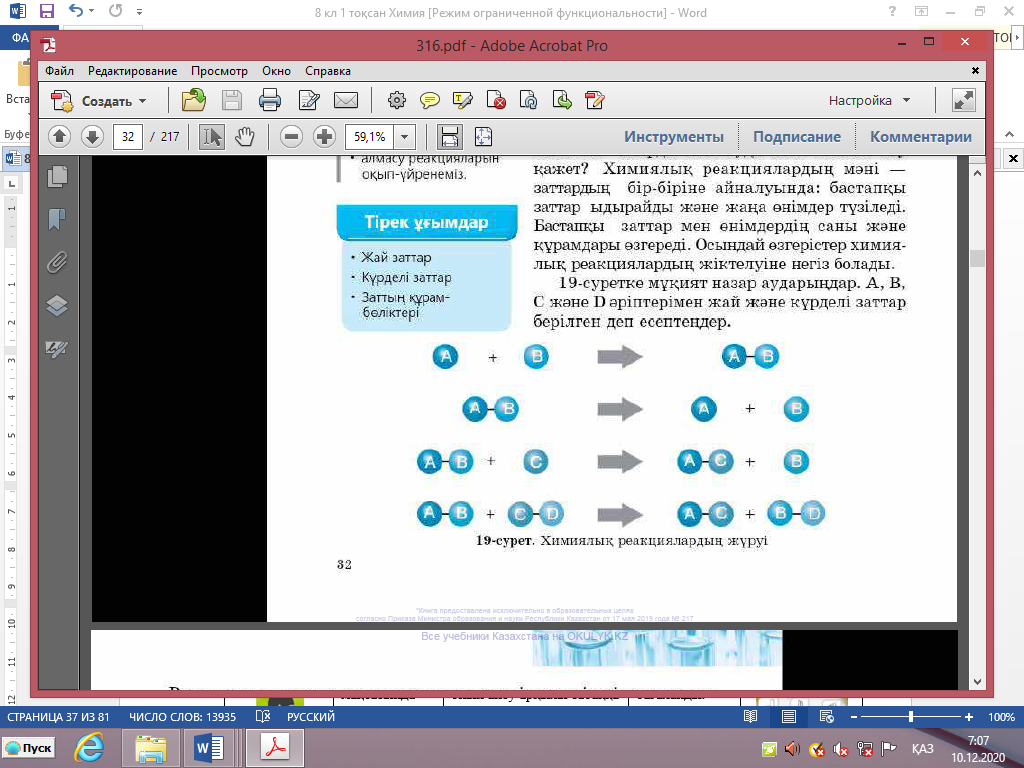The image size is (1024, 768).
Task: Open page thumbnails panel in sidebar
Action: click(x=57, y=176)
